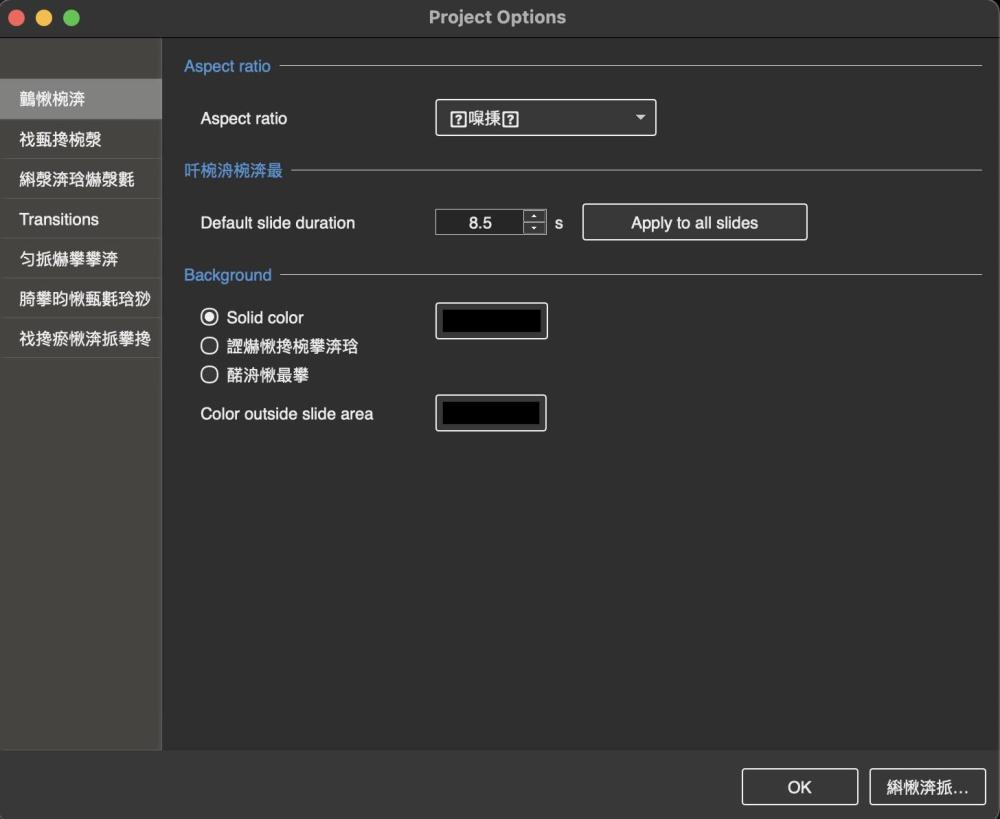Focus the Default slide duration field
Viewport: 1000px width, 819px height.
(480, 223)
